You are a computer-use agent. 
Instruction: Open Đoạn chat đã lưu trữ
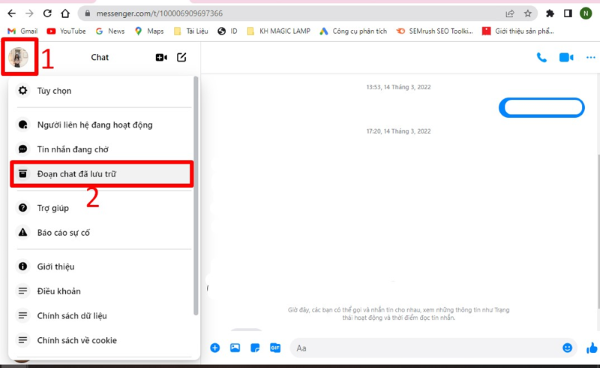[x=102, y=174]
